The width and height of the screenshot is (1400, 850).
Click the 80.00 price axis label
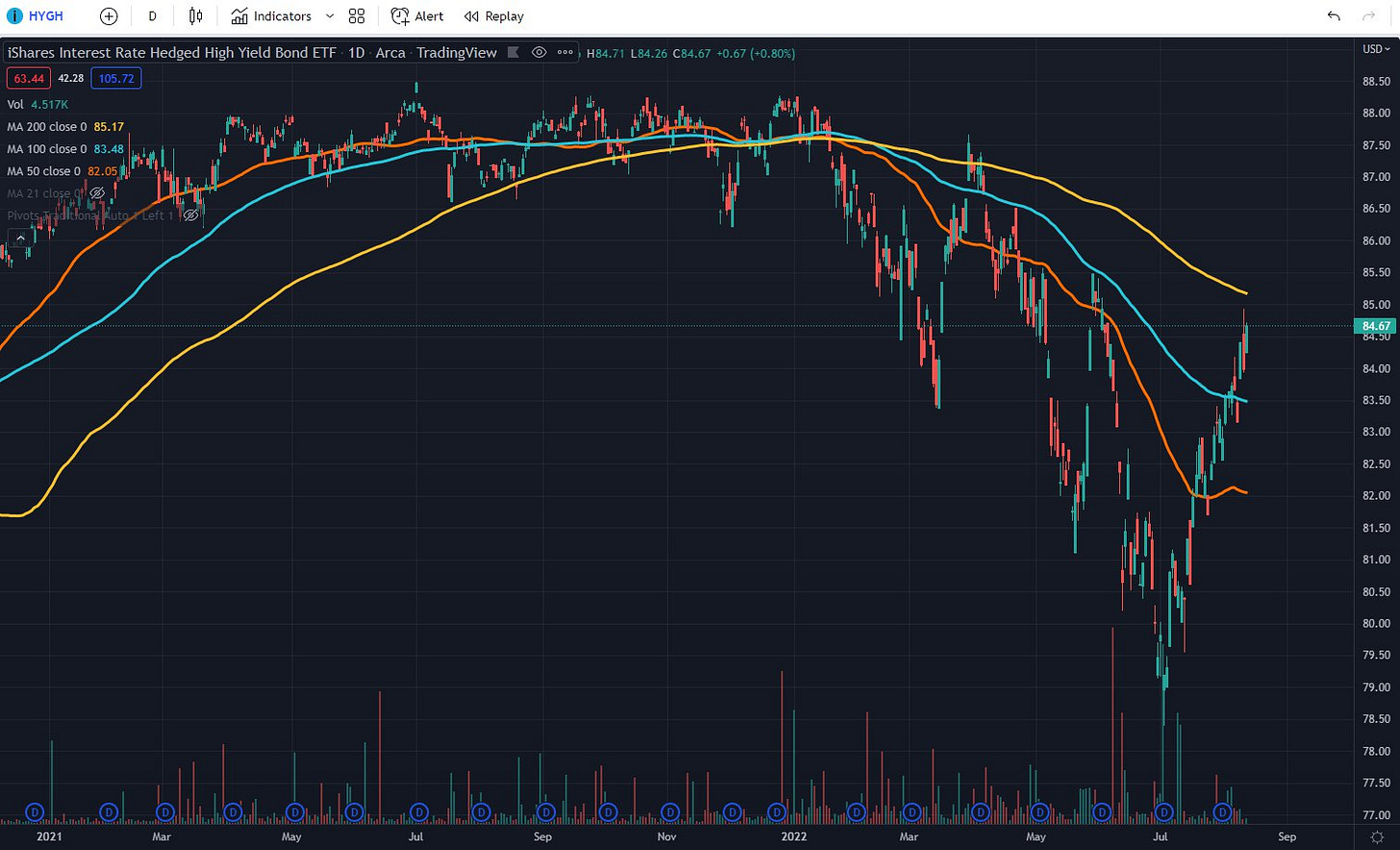click(1376, 623)
